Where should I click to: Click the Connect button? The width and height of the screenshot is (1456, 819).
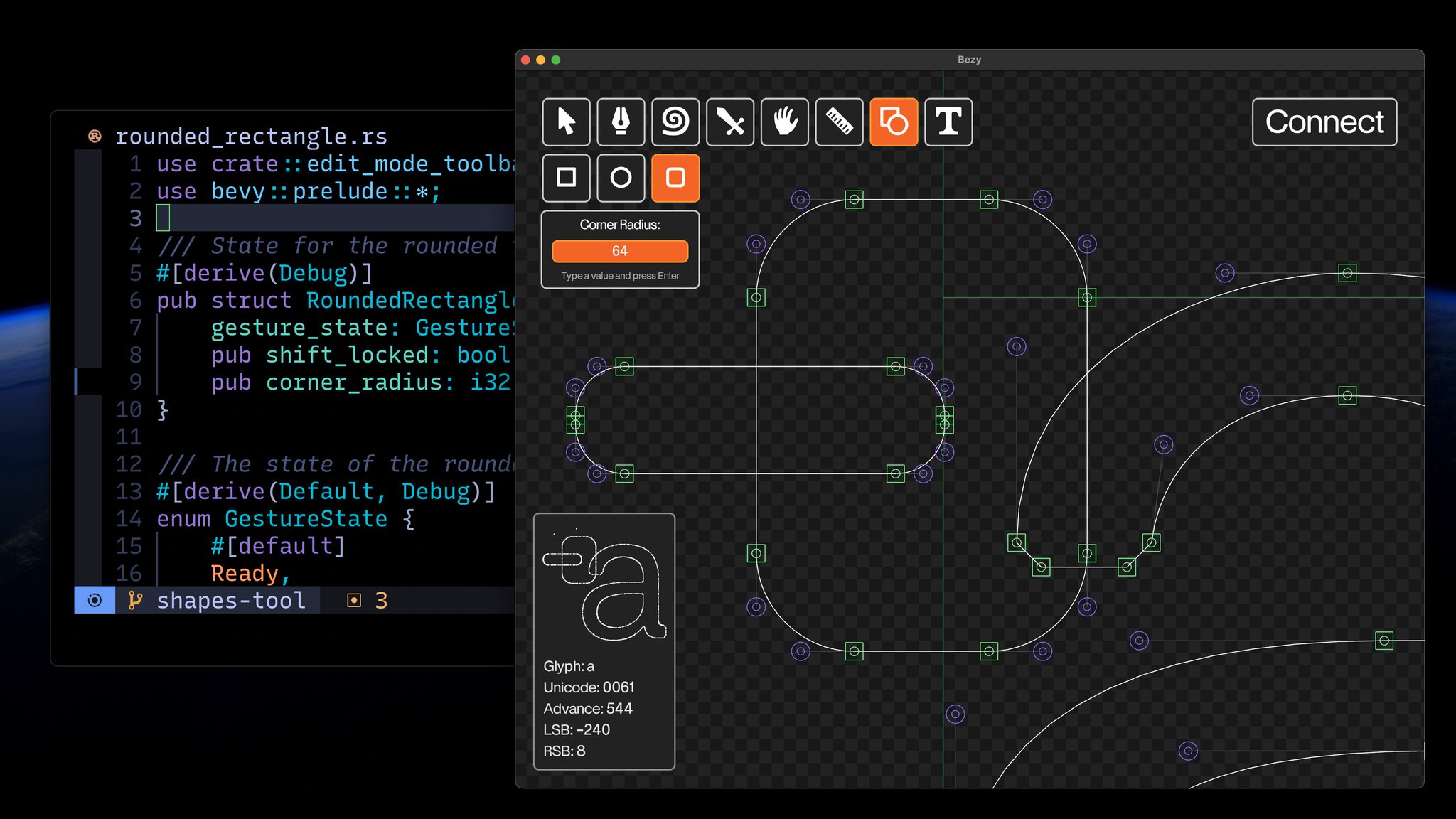[1324, 122]
